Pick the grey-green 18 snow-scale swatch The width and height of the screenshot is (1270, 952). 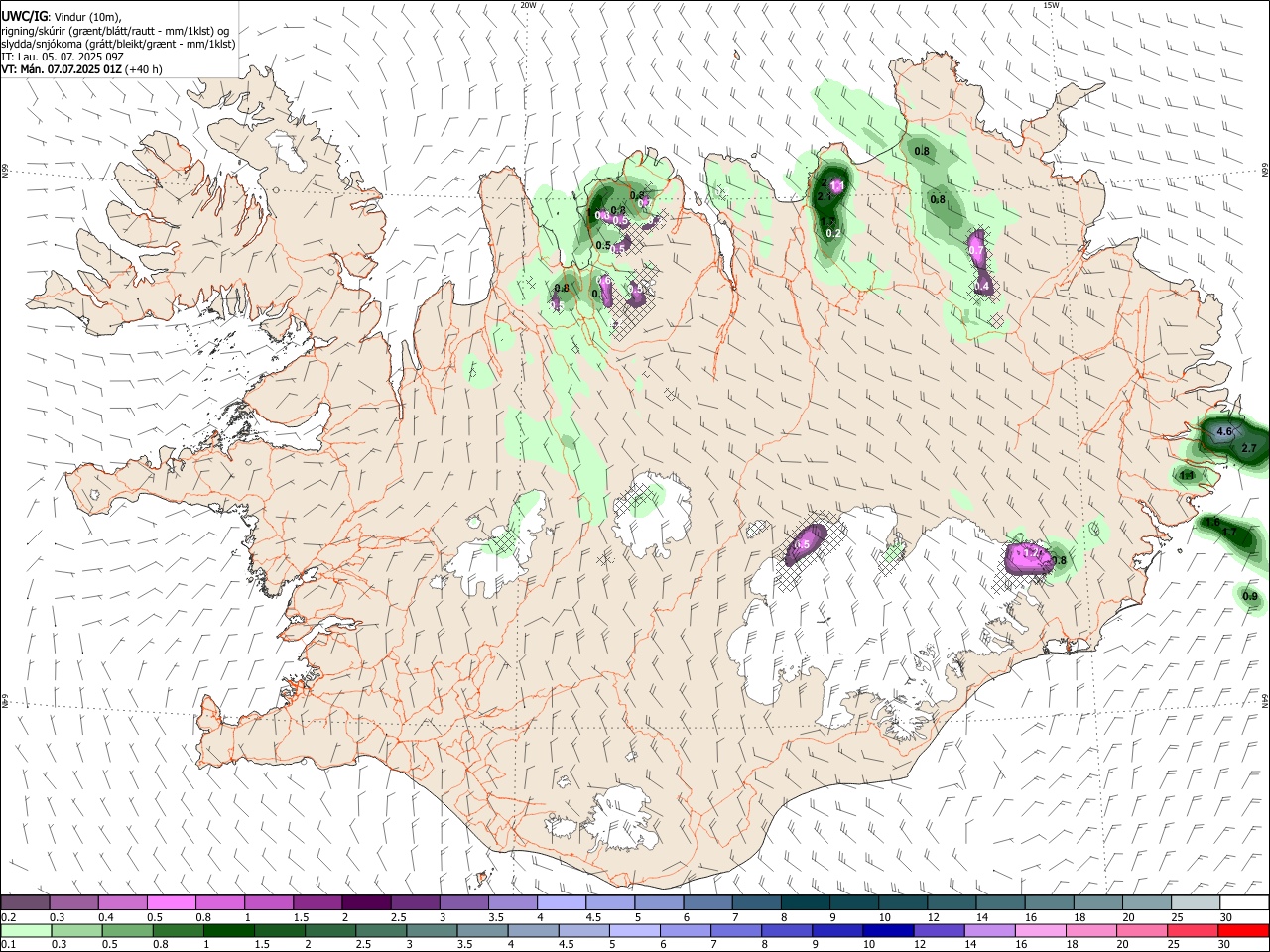1098,903
